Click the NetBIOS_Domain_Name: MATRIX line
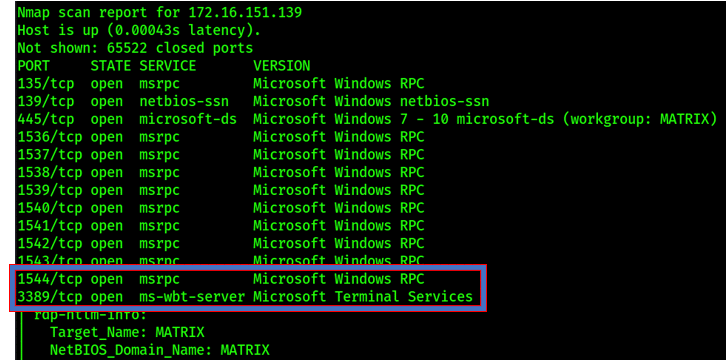This screenshot has height=361, width=728. tap(160, 350)
